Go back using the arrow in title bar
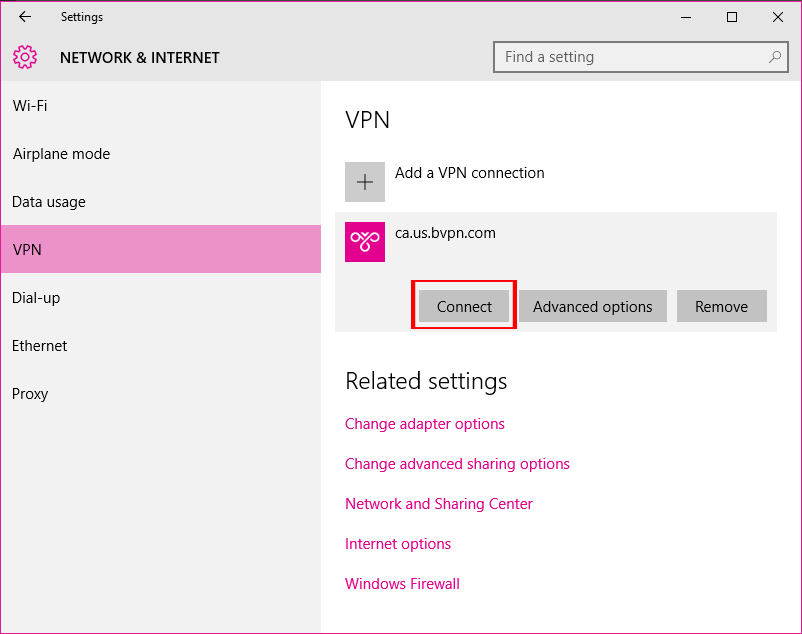 [x=25, y=17]
